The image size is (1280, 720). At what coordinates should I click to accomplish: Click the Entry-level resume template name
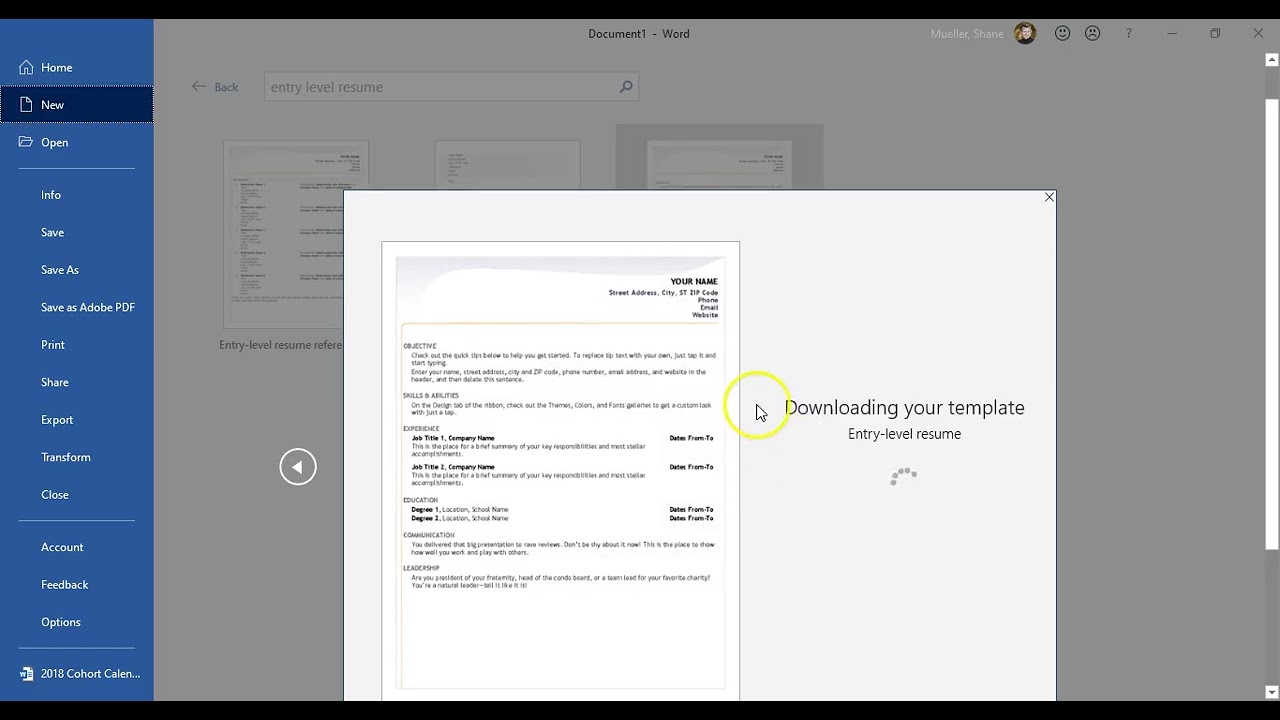[x=904, y=434]
